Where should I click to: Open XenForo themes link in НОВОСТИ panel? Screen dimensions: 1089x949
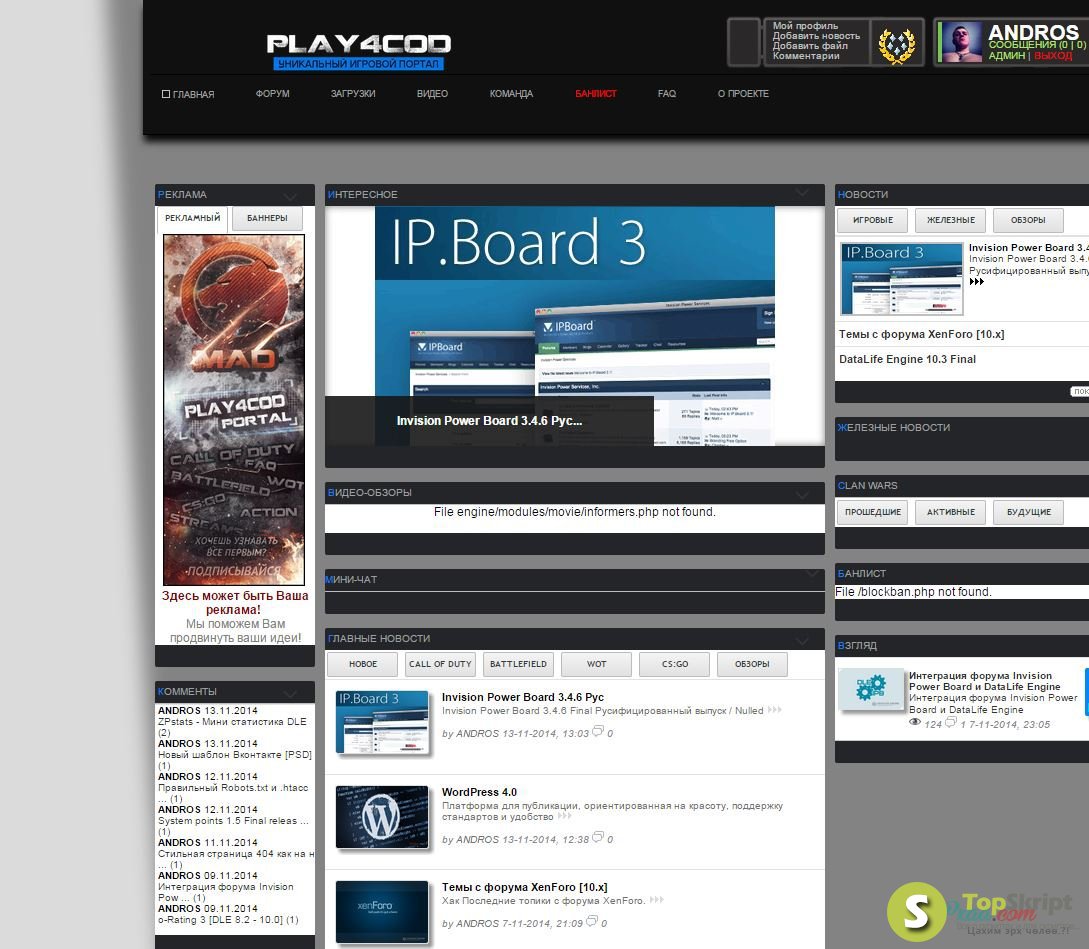922,334
